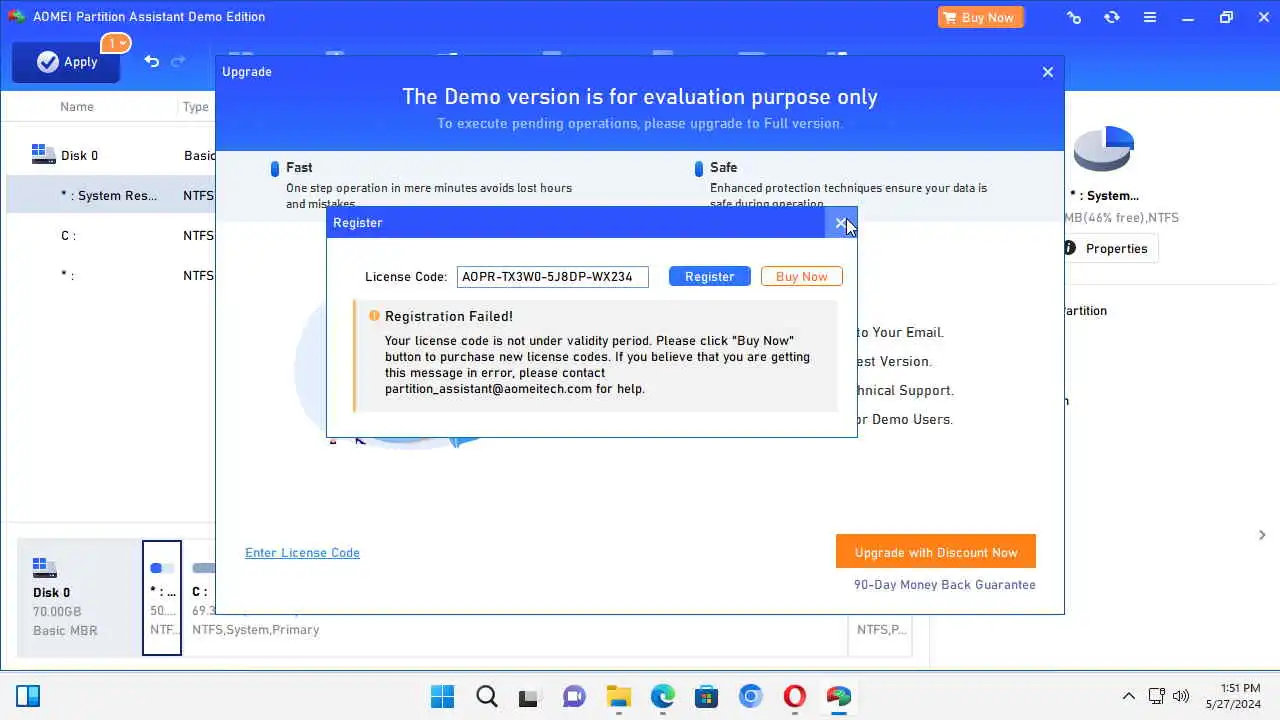
Task: Click the Registration Failed warning icon
Action: [x=374, y=316]
